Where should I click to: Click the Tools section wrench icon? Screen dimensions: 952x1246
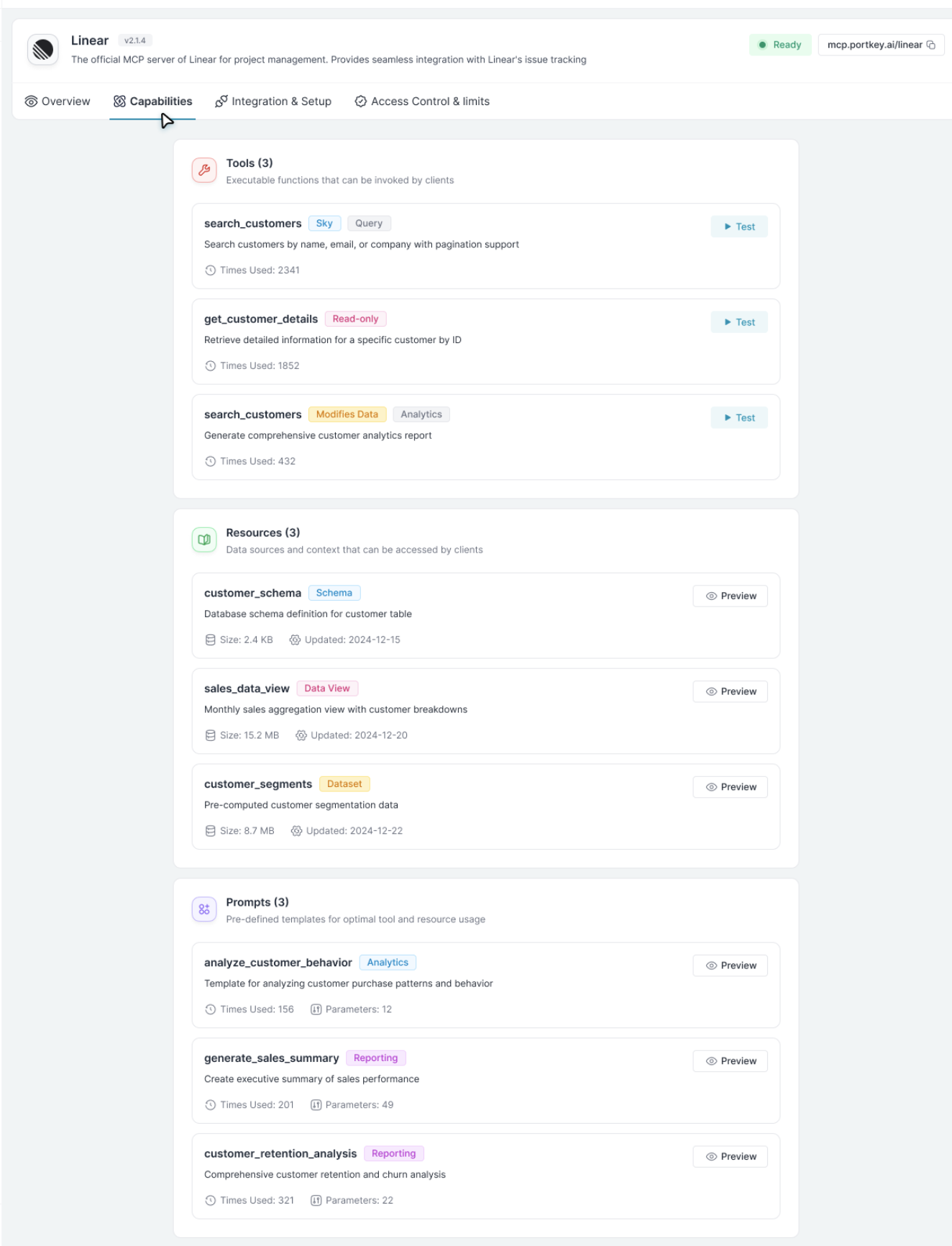coord(203,170)
